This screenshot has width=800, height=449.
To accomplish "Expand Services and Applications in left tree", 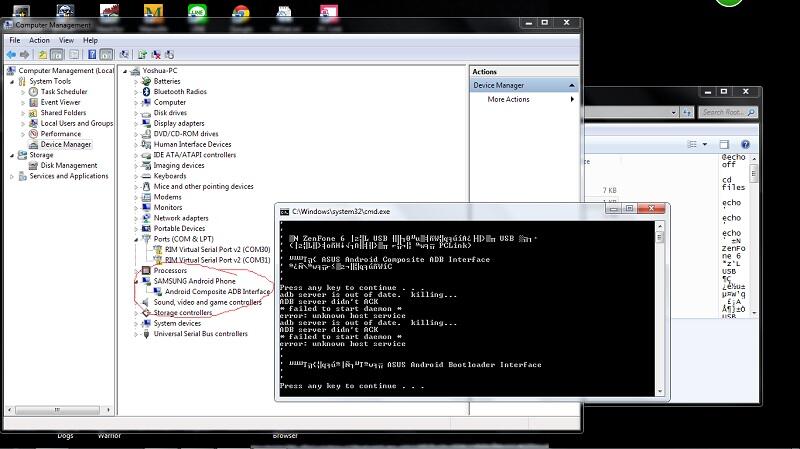I will coord(11,176).
